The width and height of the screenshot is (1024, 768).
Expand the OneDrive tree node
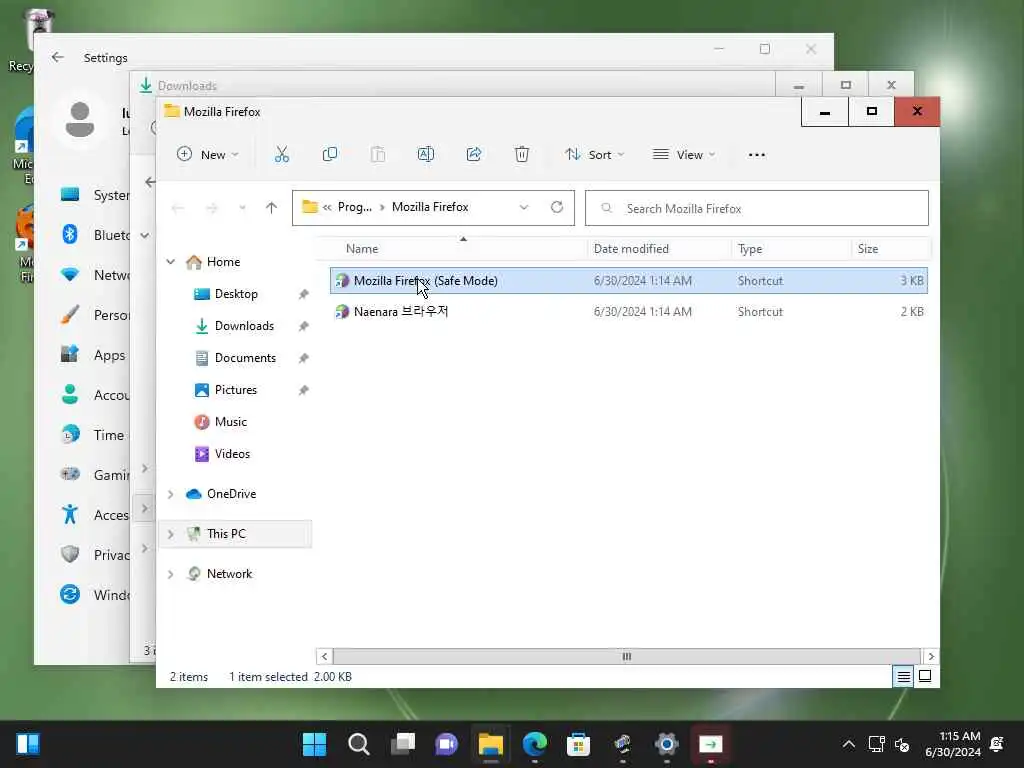[170, 494]
